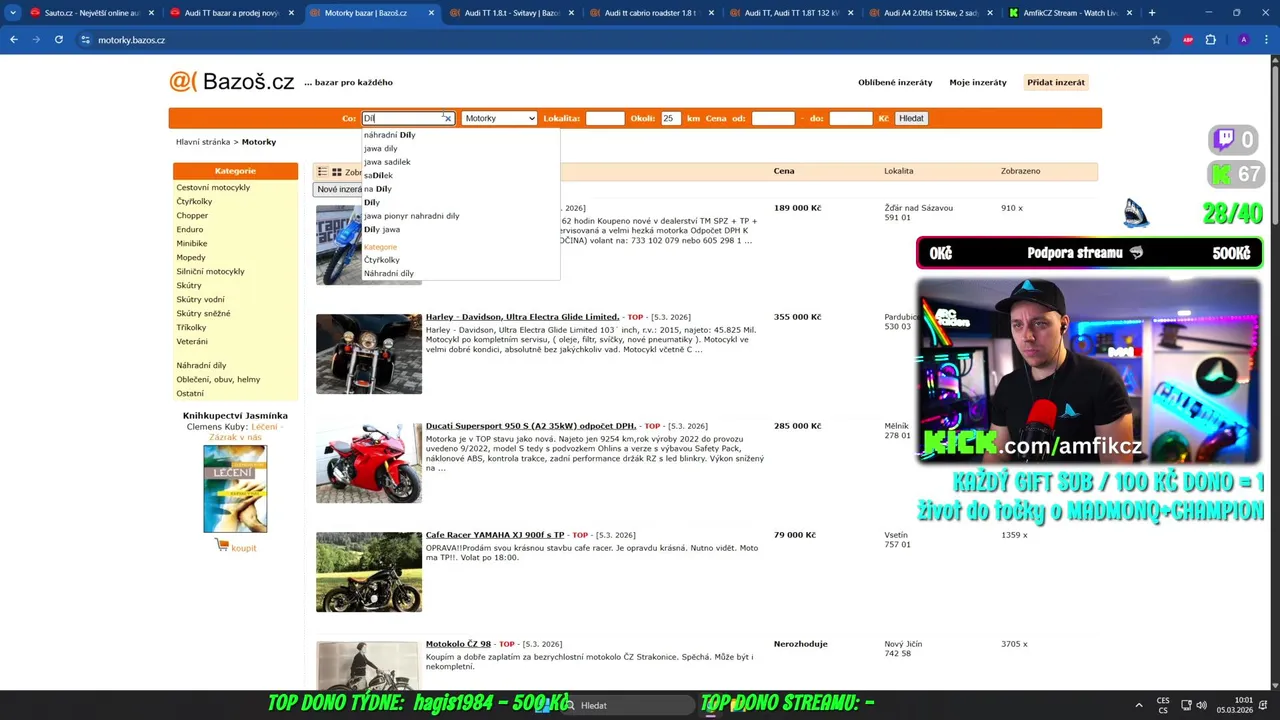This screenshot has height=720, width=1280.
Task: Reload the motorky.bazos.cz page
Action: (59, 40)
